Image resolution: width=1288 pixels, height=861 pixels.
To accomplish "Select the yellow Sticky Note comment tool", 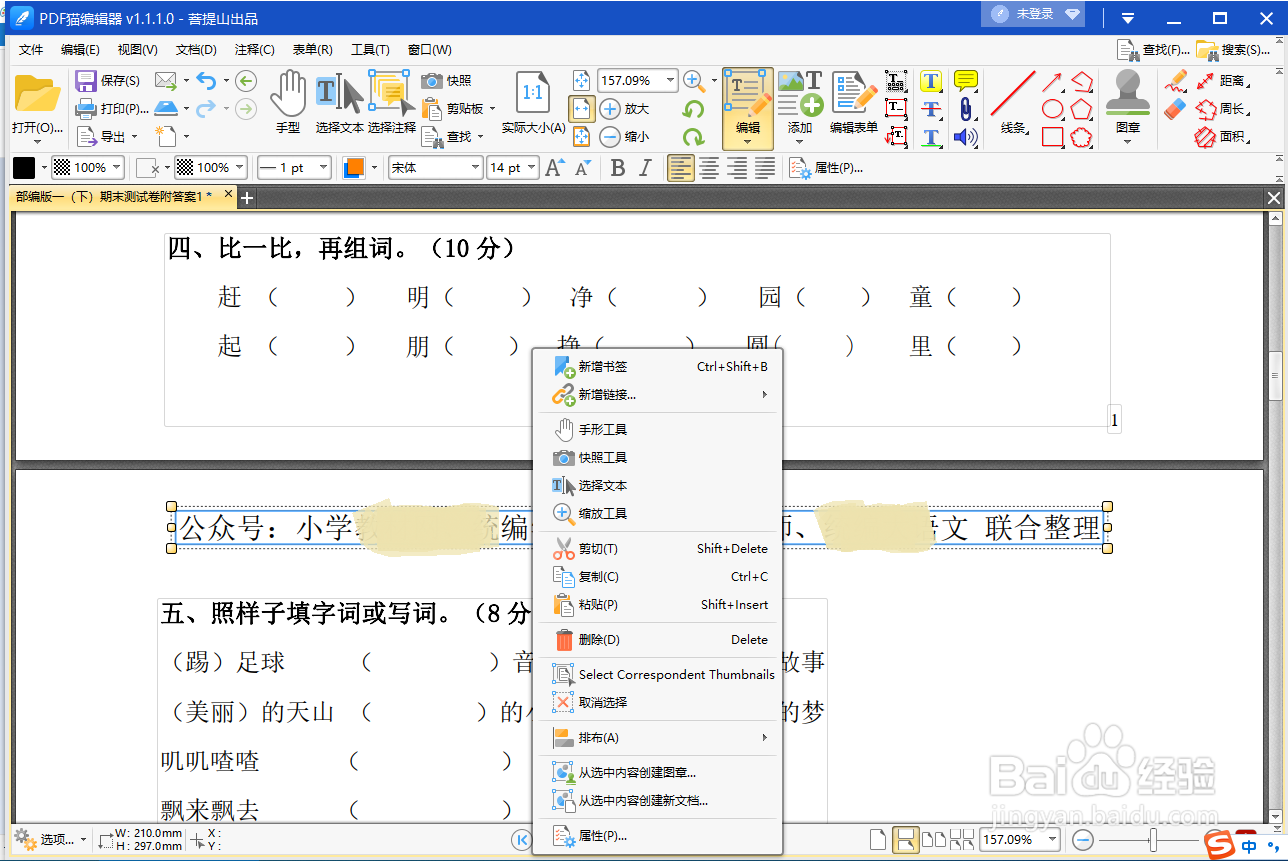I will pyautogui.click(x=965, y=81).
